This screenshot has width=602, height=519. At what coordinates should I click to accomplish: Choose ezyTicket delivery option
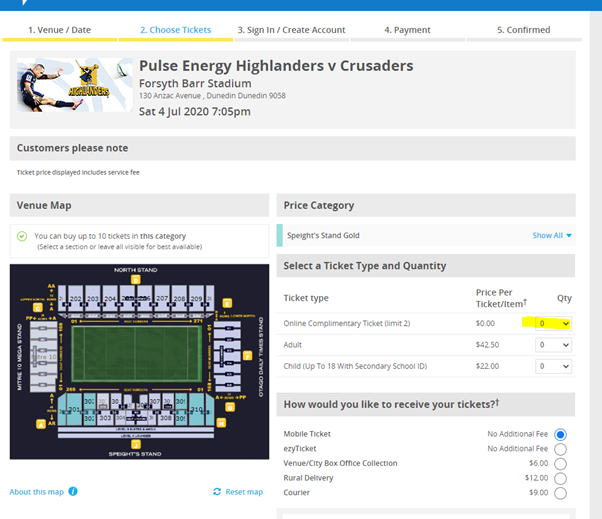(560, 449)
